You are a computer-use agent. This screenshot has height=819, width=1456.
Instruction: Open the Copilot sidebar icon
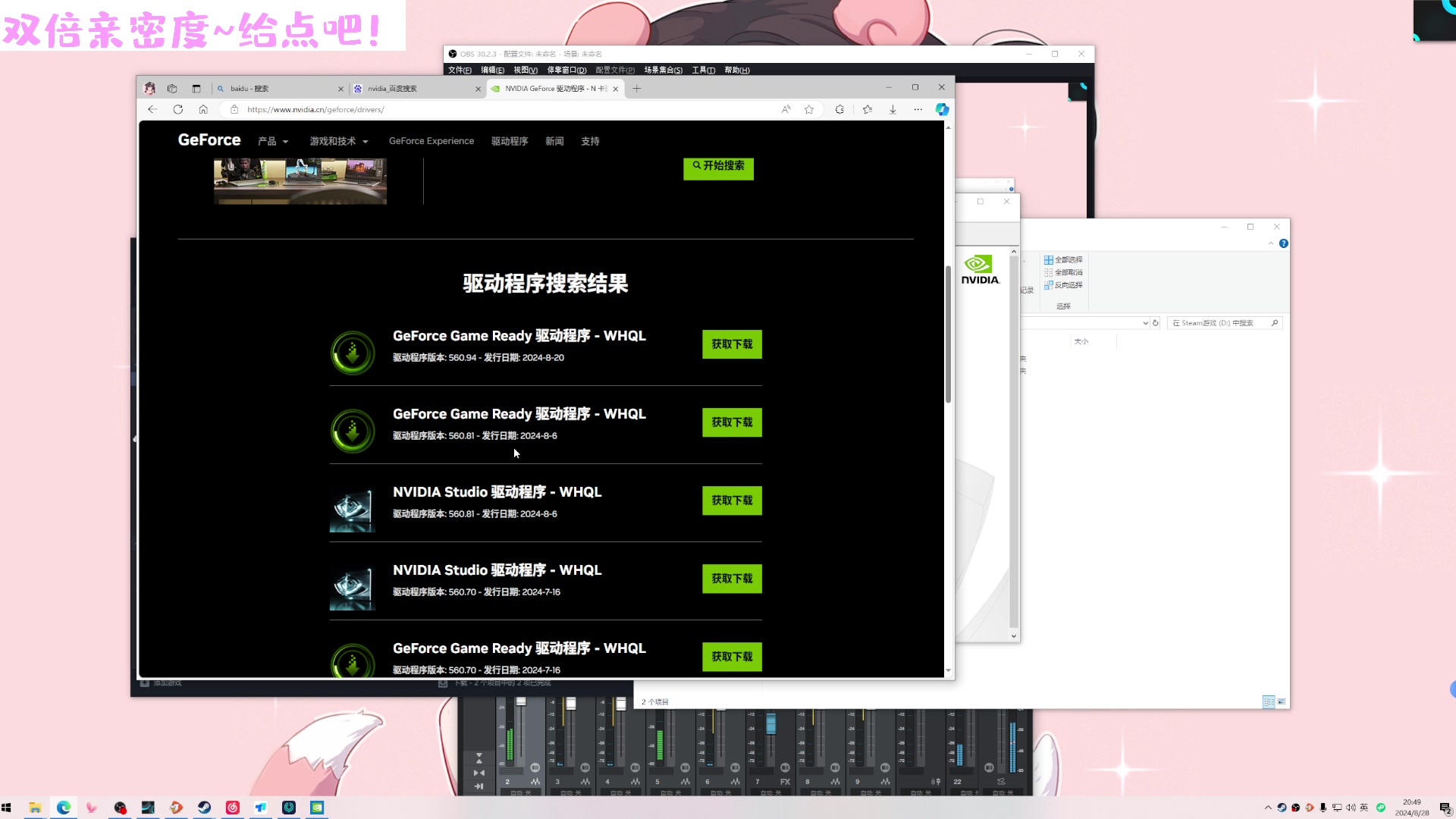942,109
